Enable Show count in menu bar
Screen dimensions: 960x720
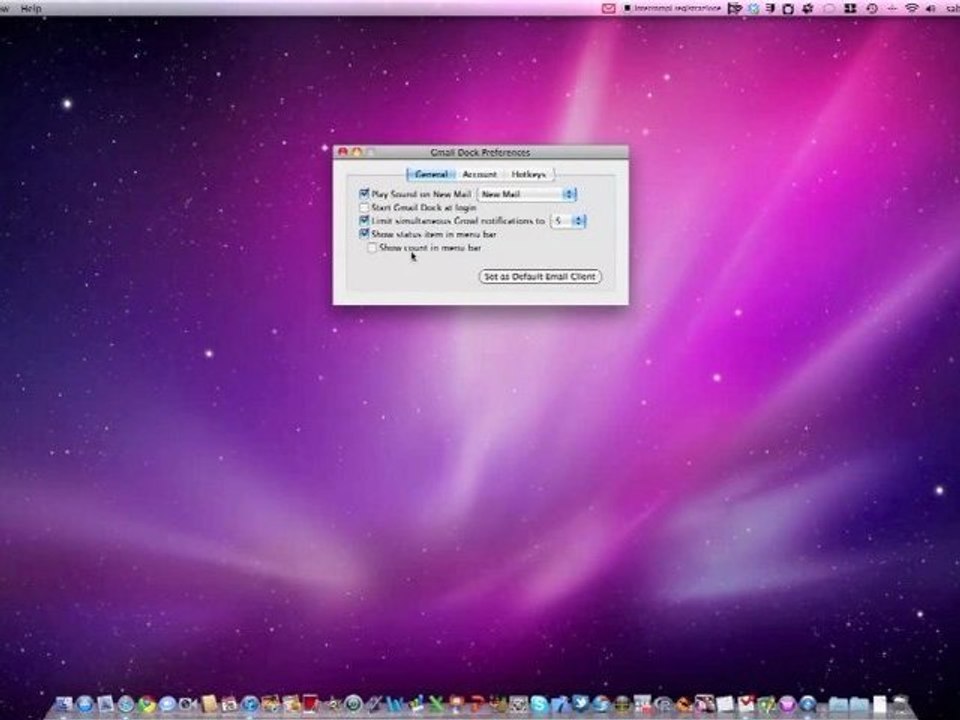(372, 247)
